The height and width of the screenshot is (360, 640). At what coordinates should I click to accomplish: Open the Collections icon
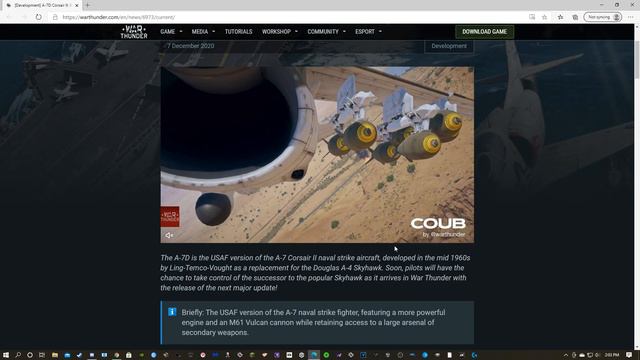pos(575,17)
